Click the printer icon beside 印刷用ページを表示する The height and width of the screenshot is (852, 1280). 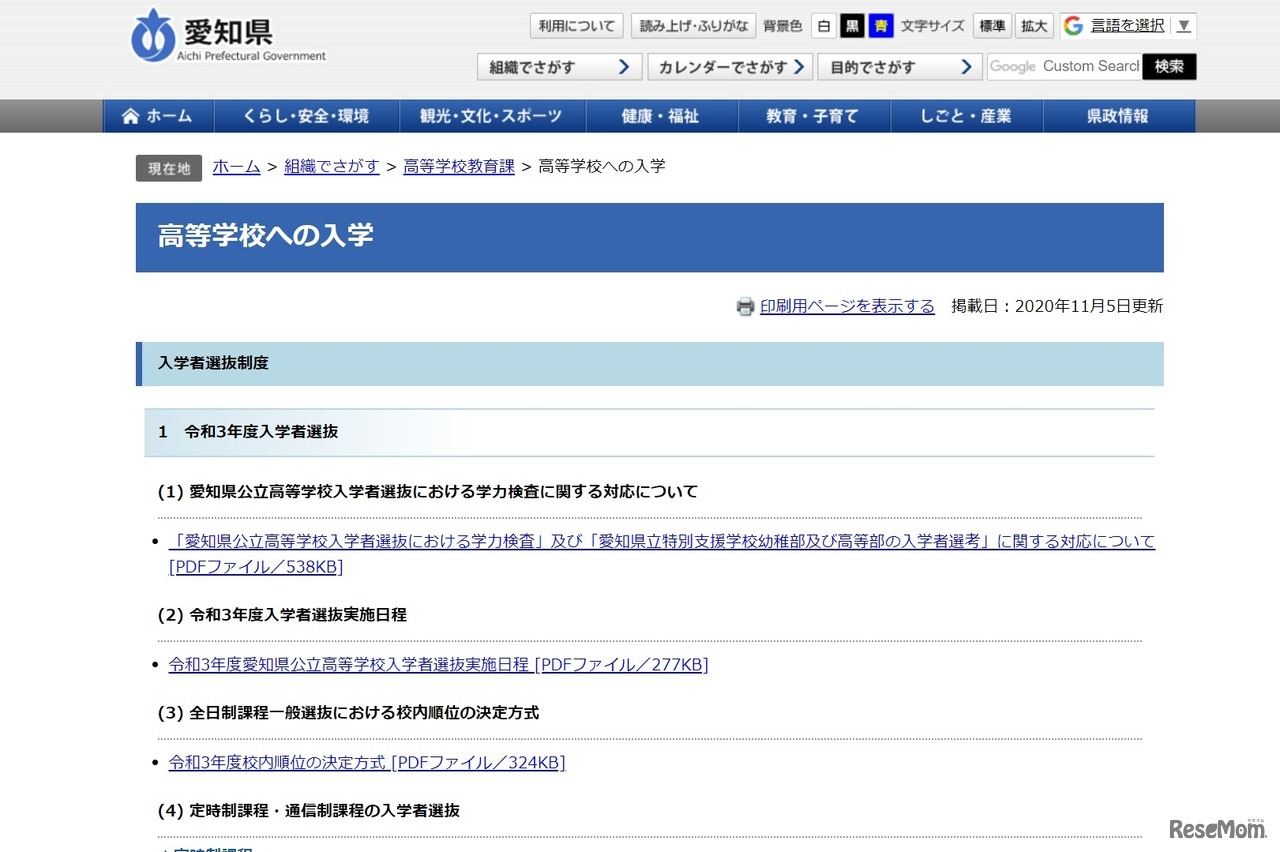[745, 306]
